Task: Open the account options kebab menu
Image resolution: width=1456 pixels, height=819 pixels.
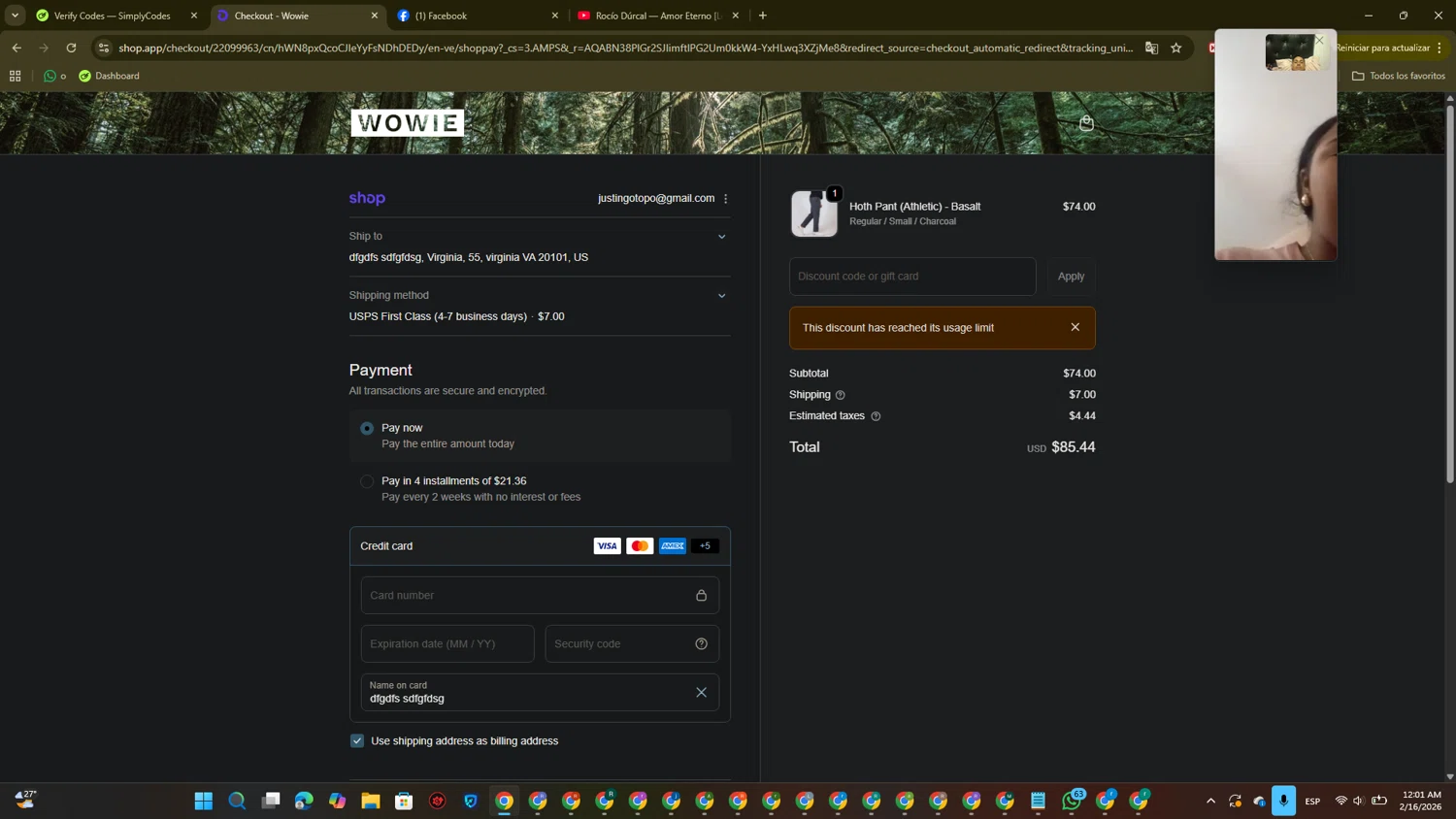Action: [725, 198]
